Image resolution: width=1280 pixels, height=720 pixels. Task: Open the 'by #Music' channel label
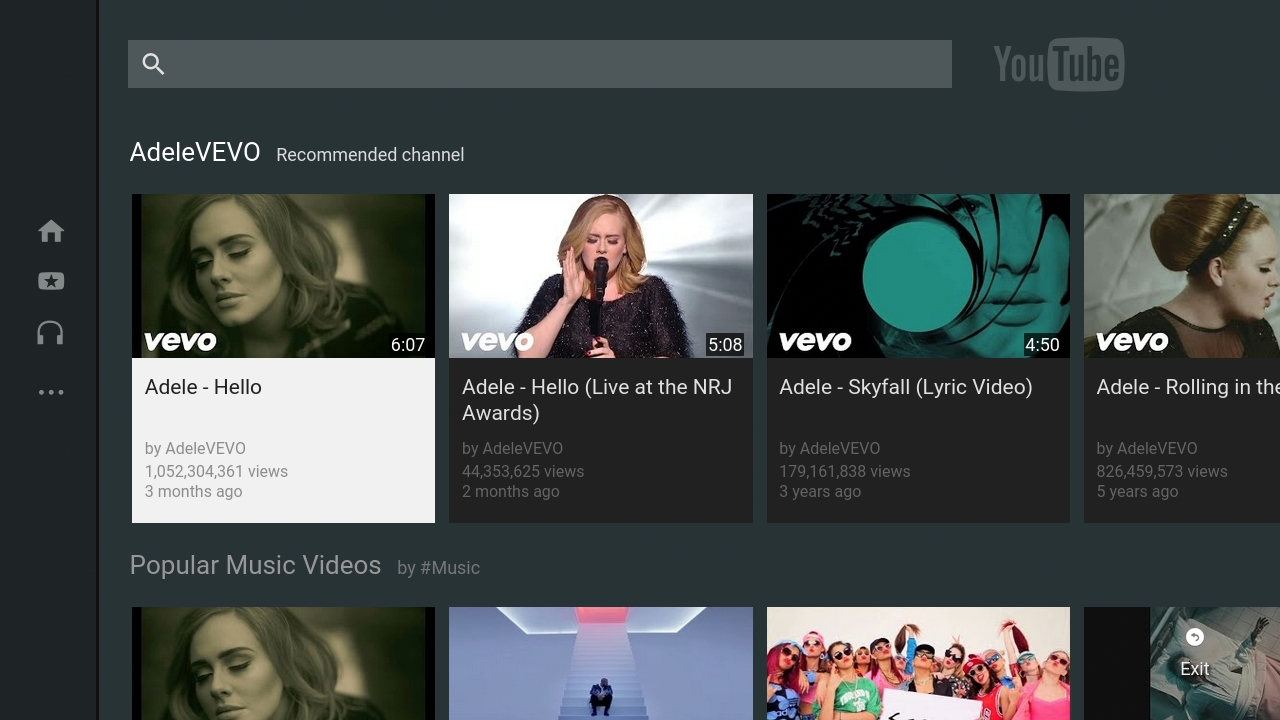pos(438,568)
